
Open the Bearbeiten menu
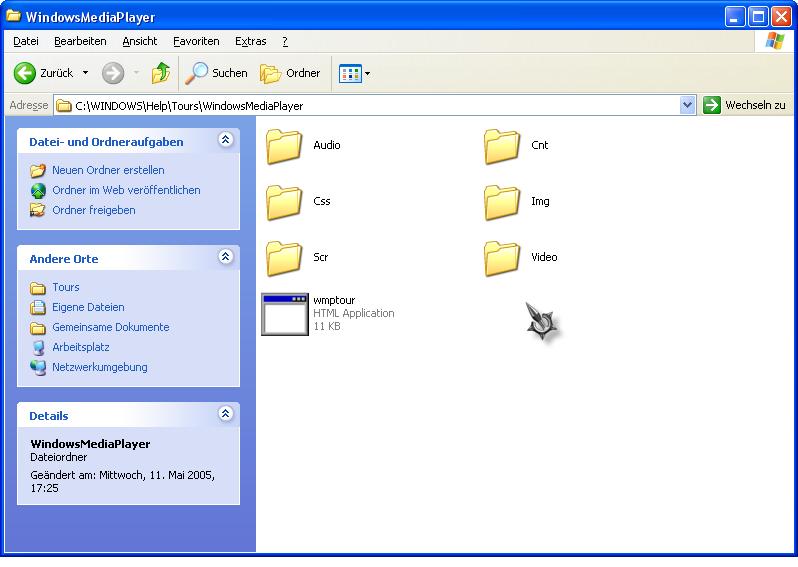[80, 41]
